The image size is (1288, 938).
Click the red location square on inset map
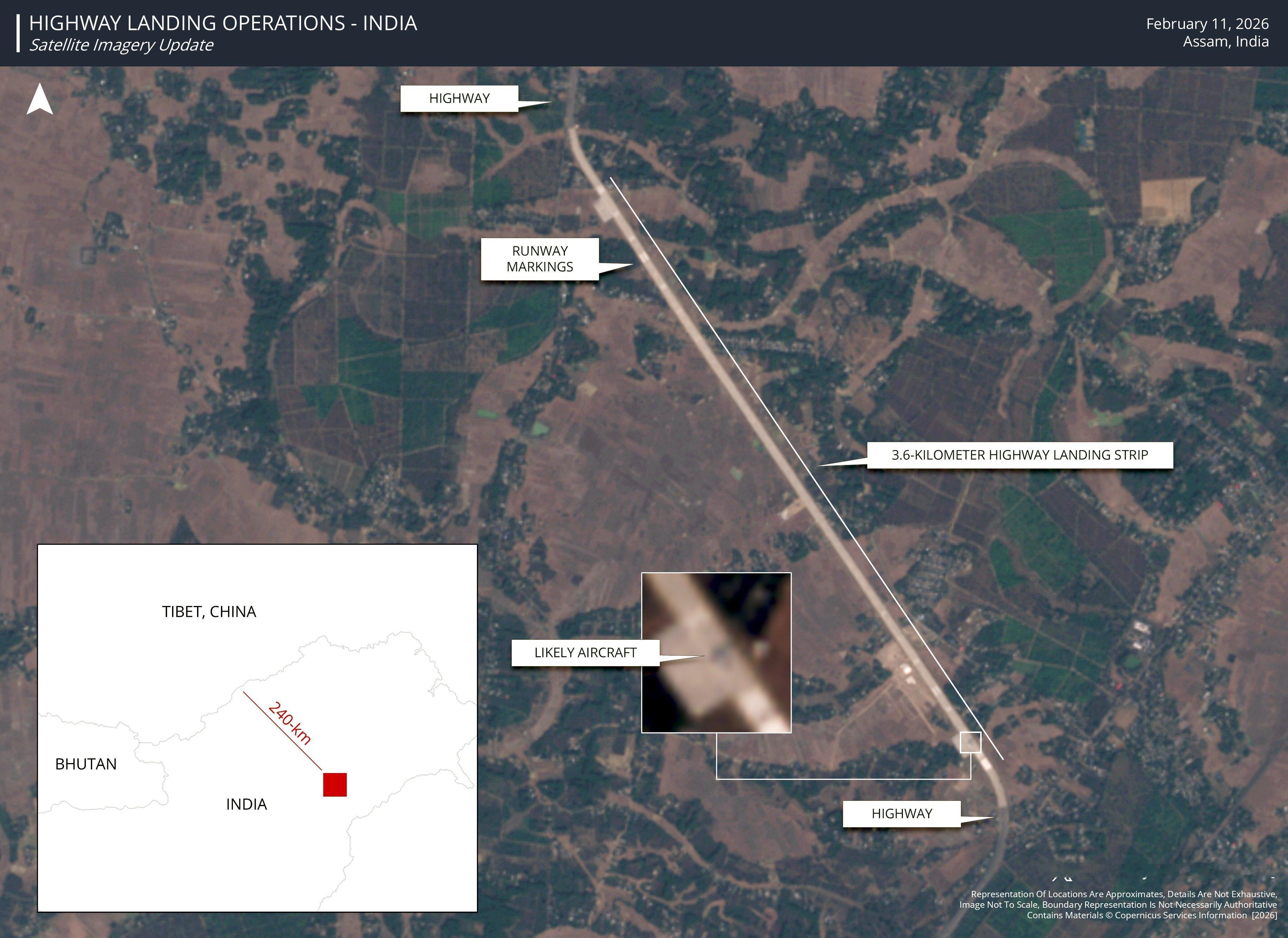point(334,784)
